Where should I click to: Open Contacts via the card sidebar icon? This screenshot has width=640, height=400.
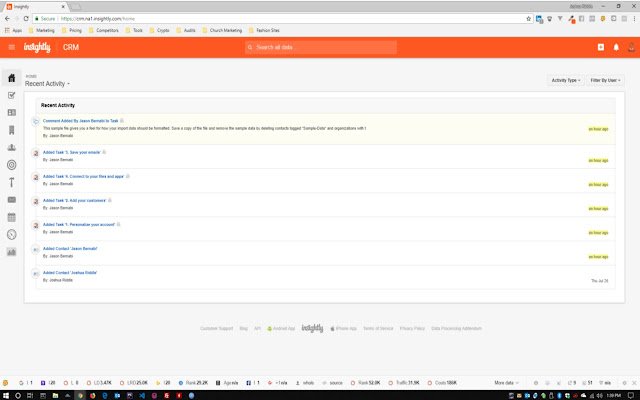coord(11,112)
